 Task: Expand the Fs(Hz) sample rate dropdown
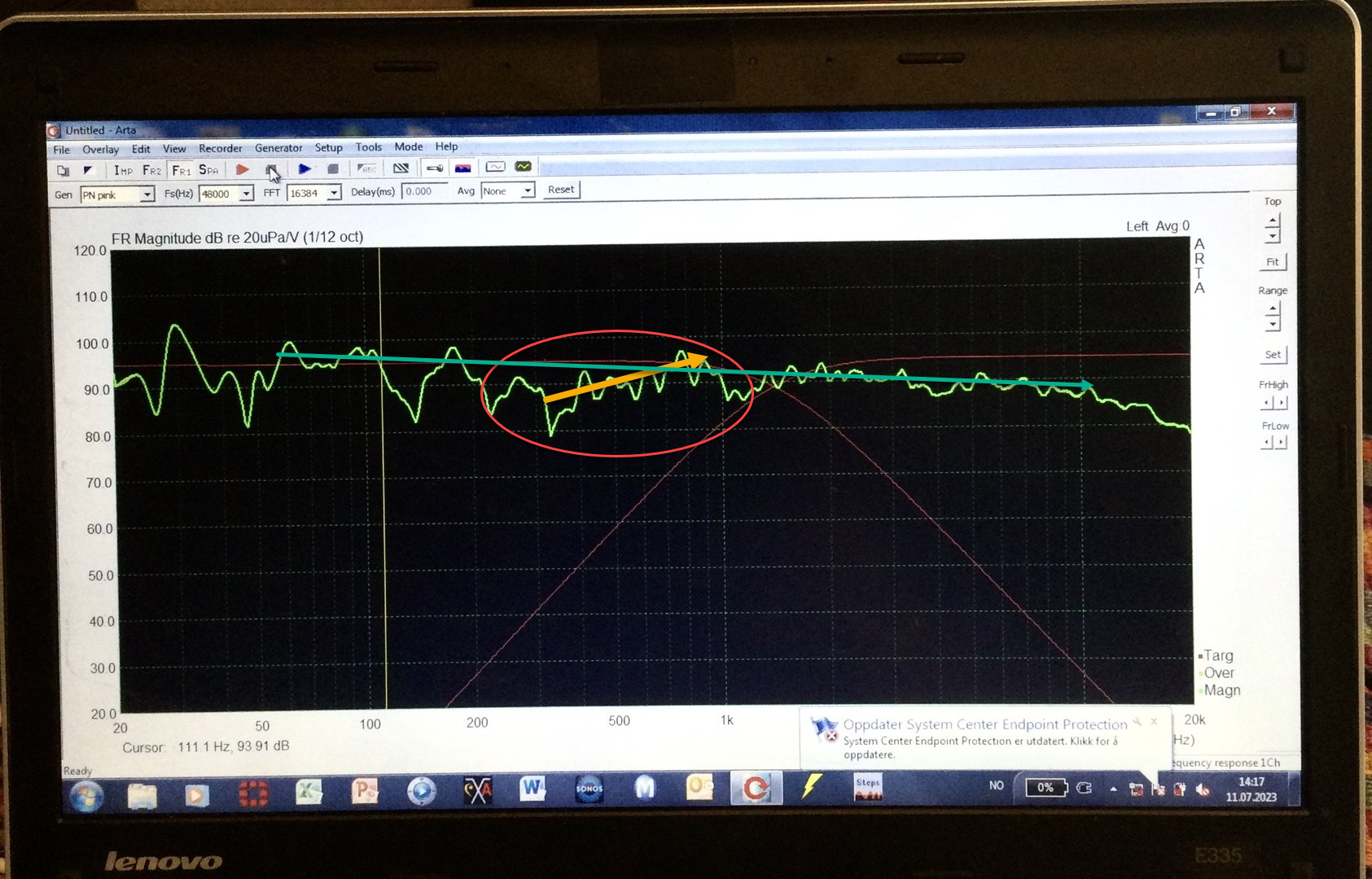click(x=246, y=194)
